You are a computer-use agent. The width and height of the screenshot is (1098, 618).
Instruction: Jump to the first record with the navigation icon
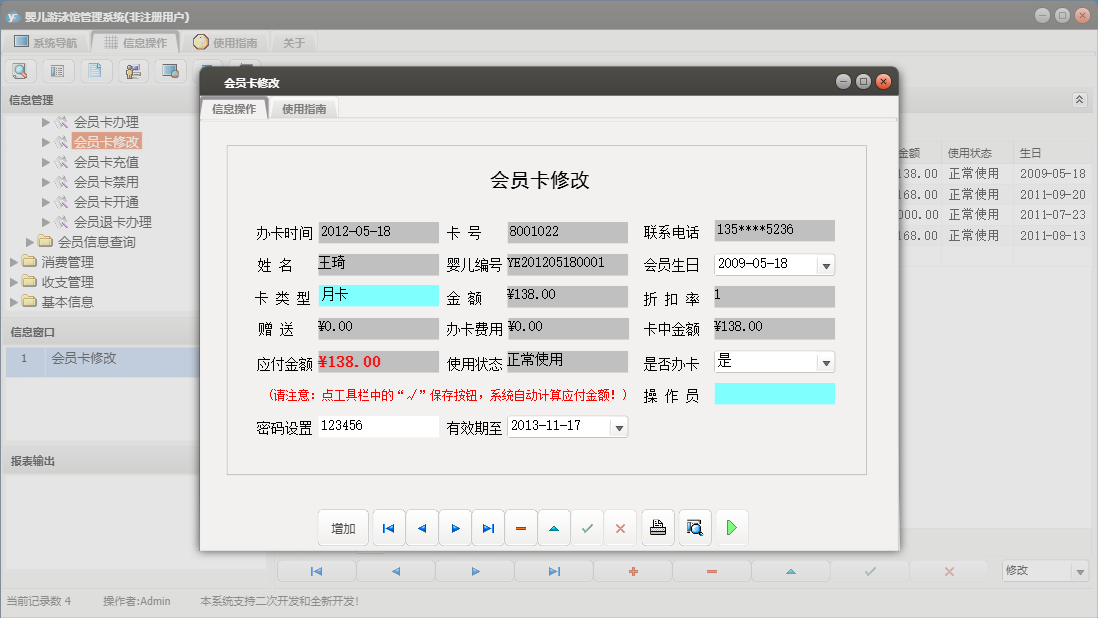point(388,527)
